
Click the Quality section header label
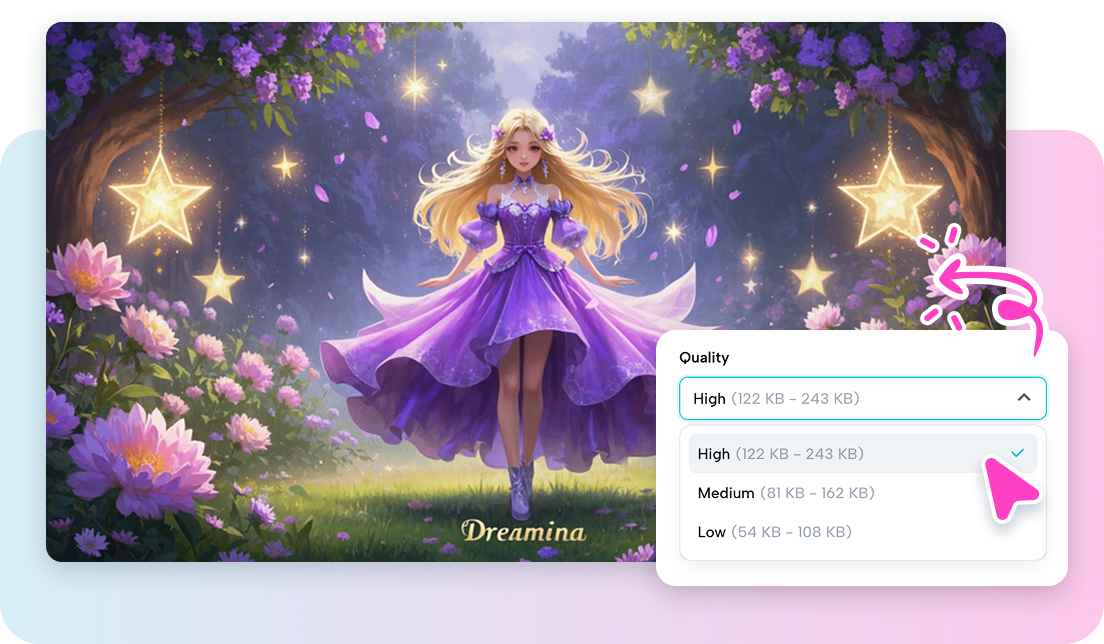pos(703,357)
